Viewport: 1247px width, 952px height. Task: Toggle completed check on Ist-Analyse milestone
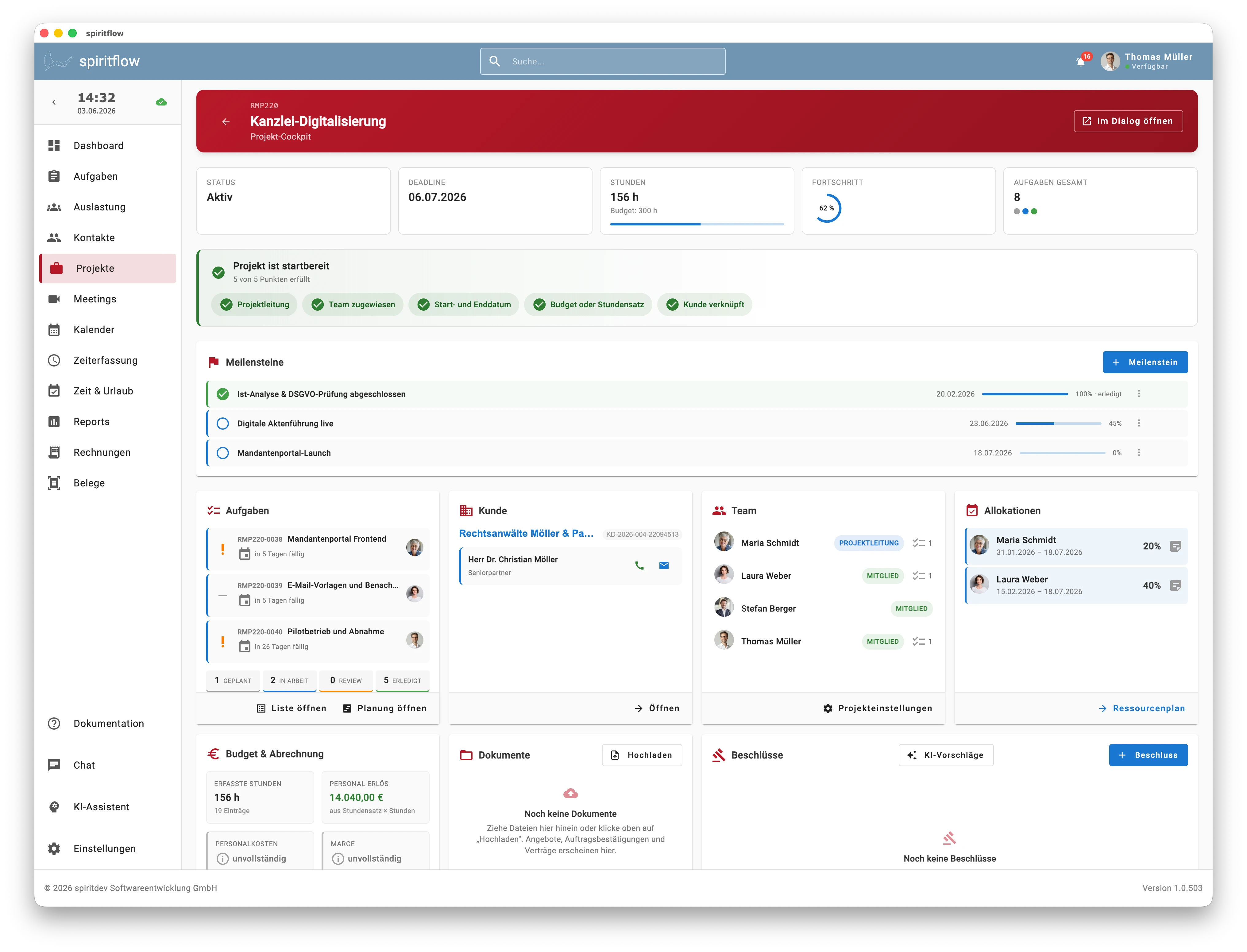click(x=223, y=394)
